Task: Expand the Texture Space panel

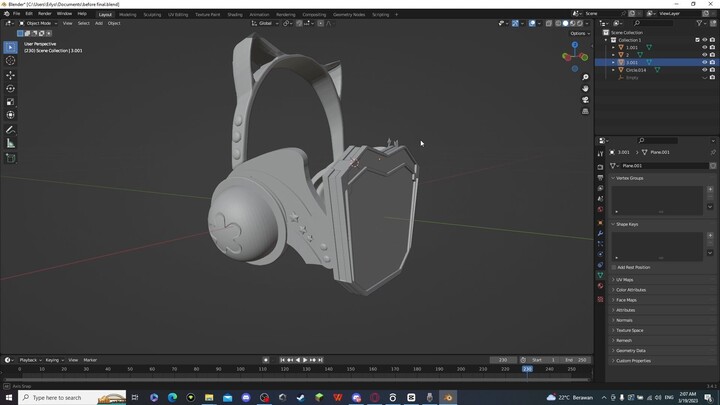Action: [663, 330]
